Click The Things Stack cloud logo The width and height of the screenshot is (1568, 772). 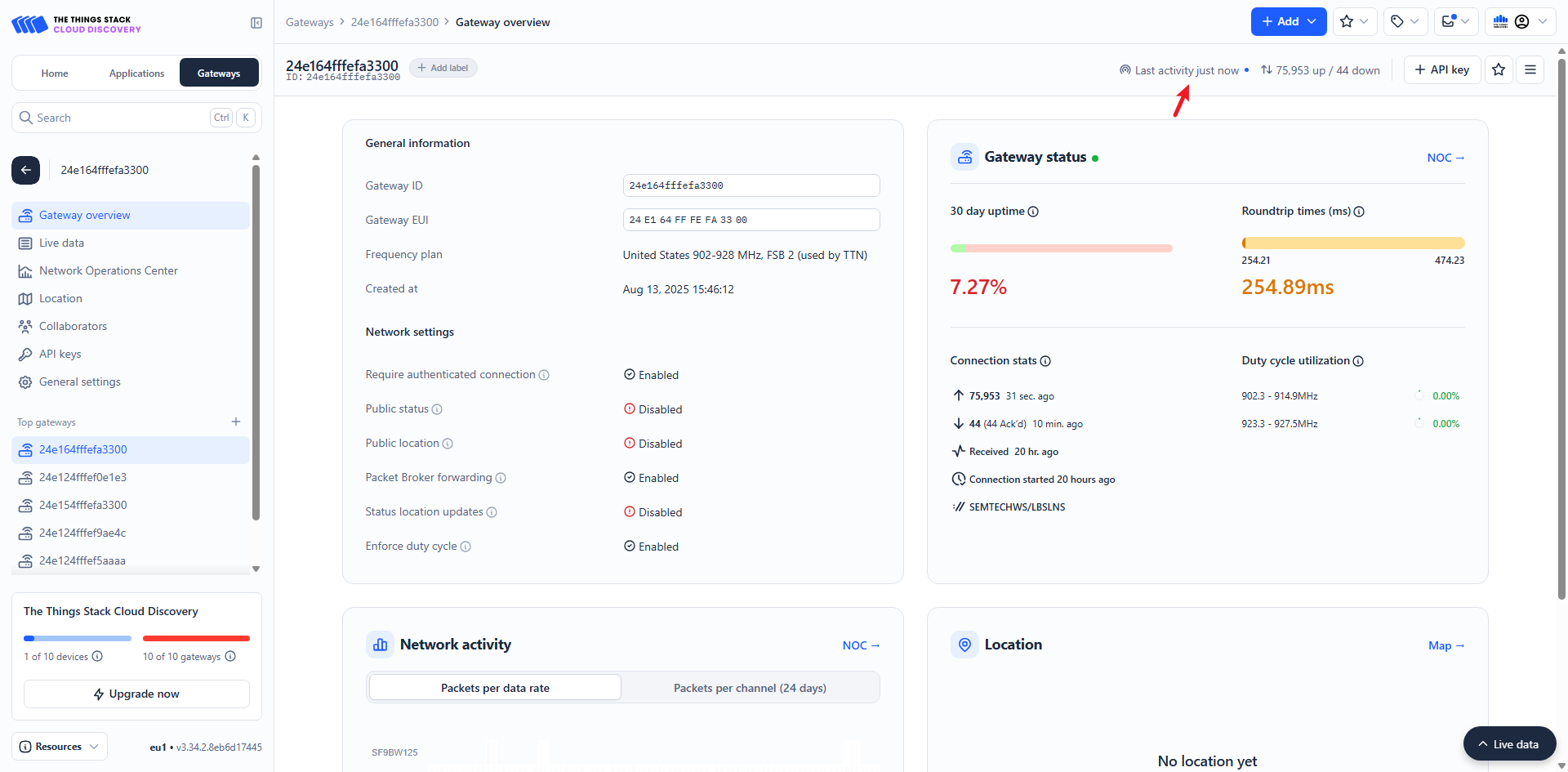tap(76, 24)
